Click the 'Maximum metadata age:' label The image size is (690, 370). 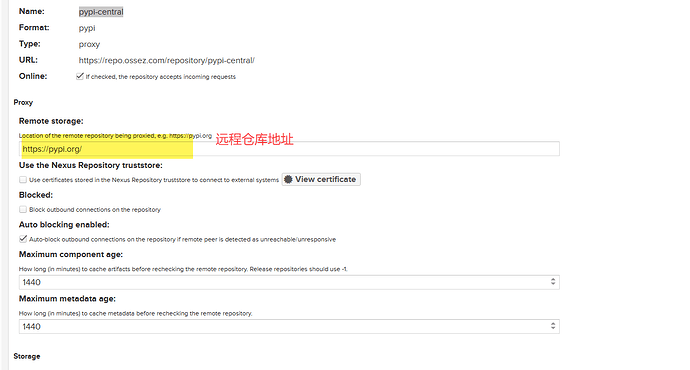click(67, 299)
